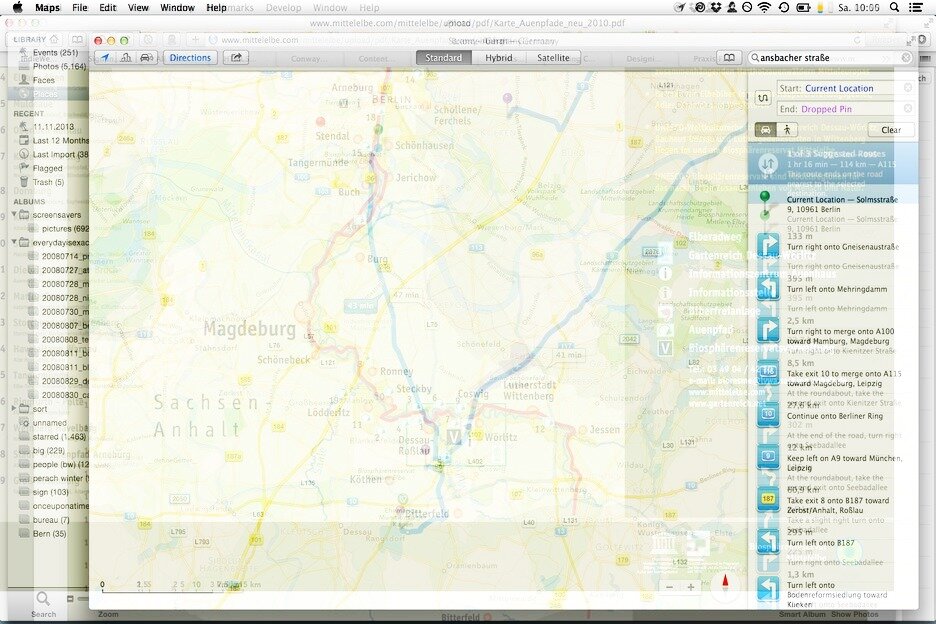This screenshot has width=936, height=624.
Task: Click the current location arrow in Maps toolbar
Action: pos(105,58)
